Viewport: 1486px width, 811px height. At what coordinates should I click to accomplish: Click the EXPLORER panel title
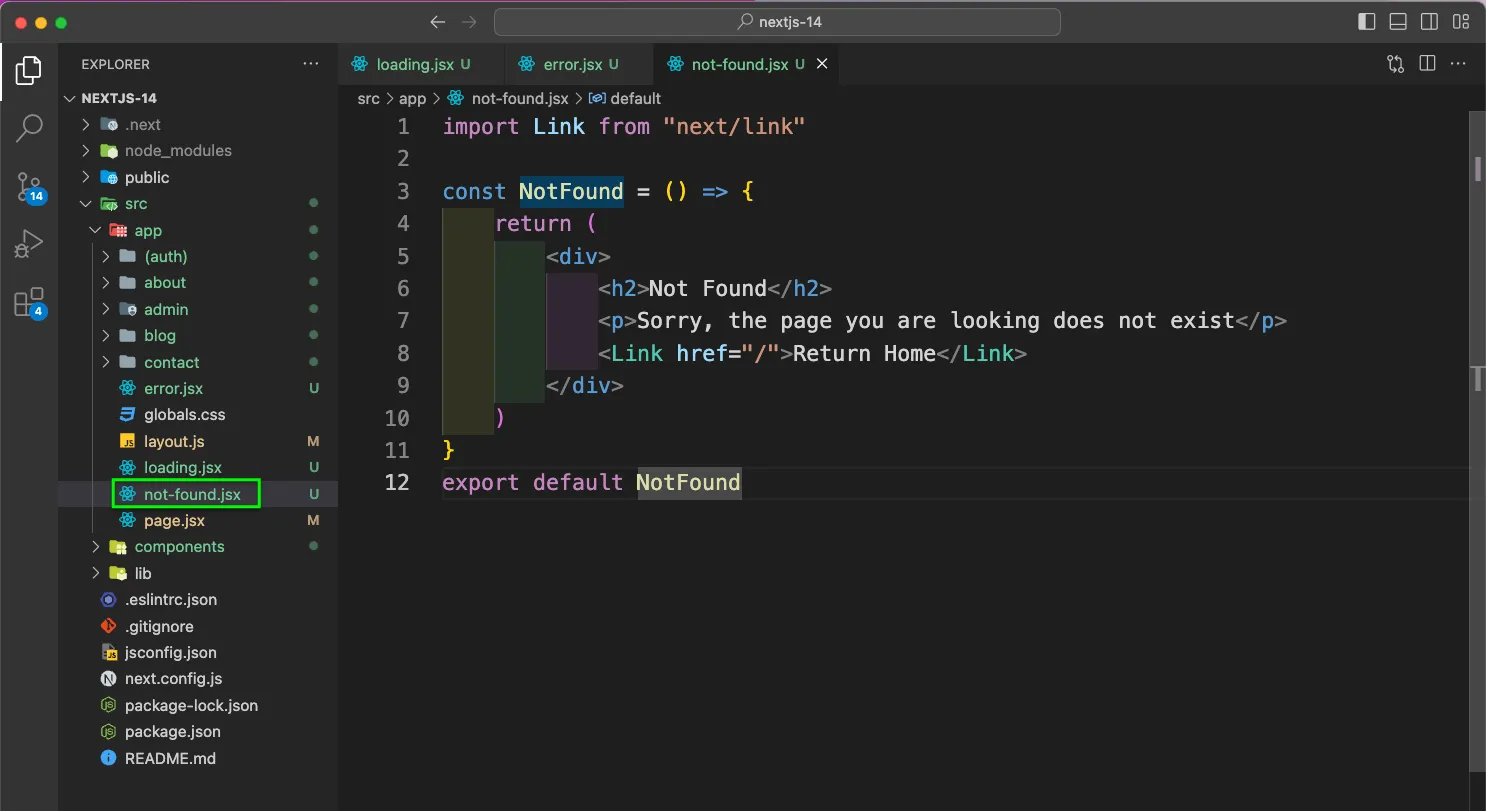116,64
